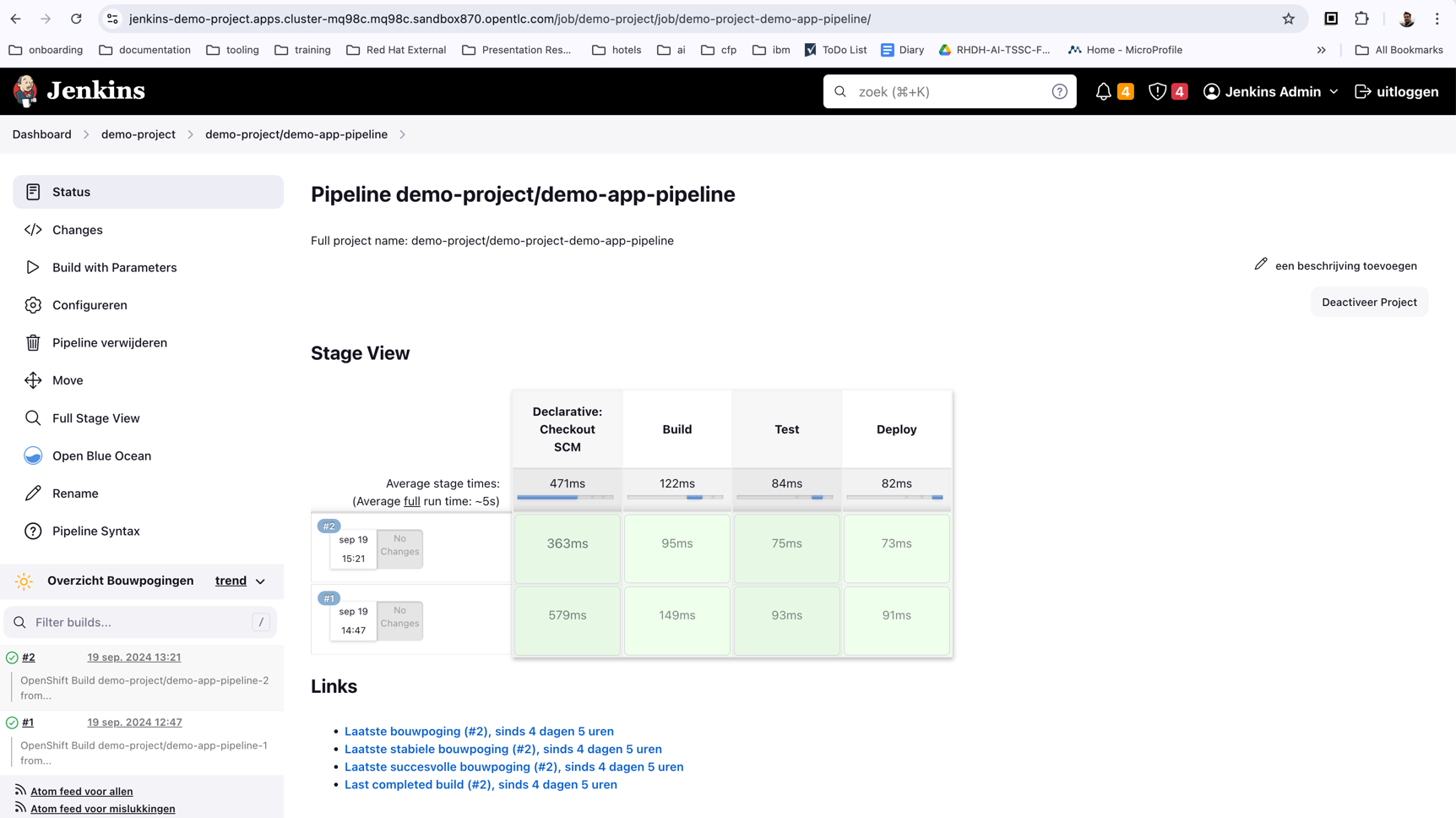Click the uitloggen logout icon
The image size is (1456, 818).
coord(1362,91)
